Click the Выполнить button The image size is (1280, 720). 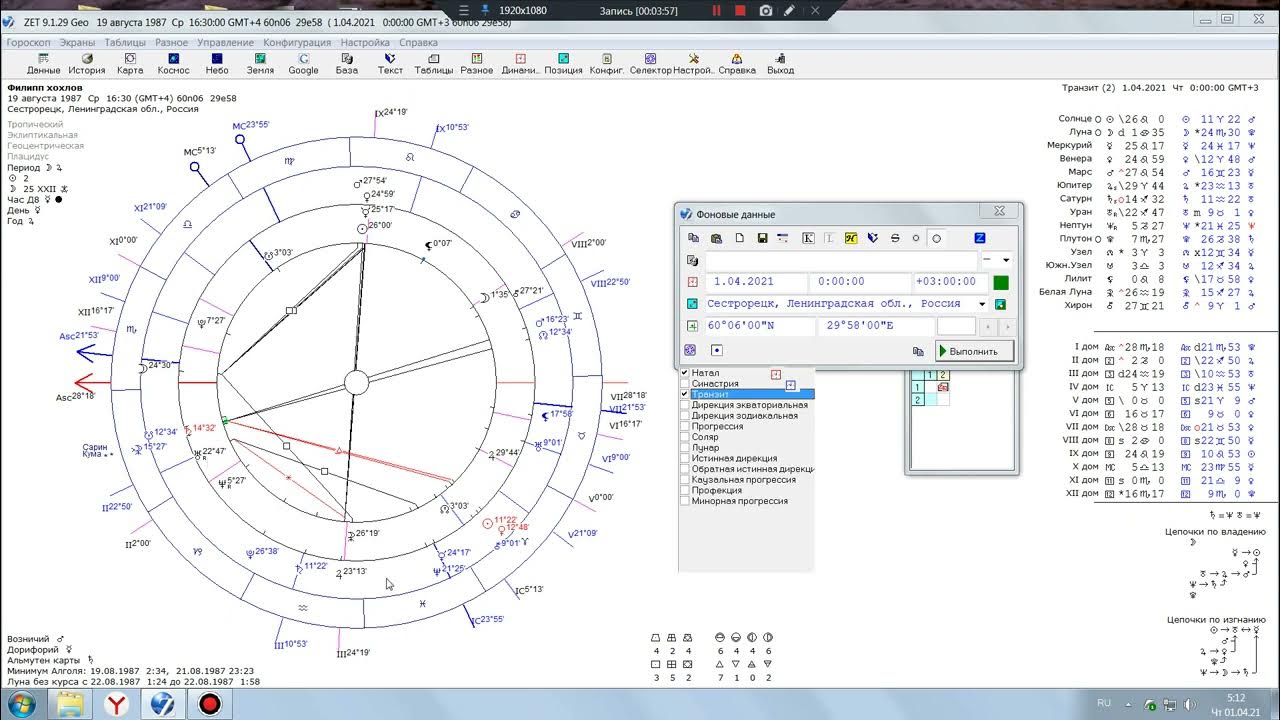(974, 351)
